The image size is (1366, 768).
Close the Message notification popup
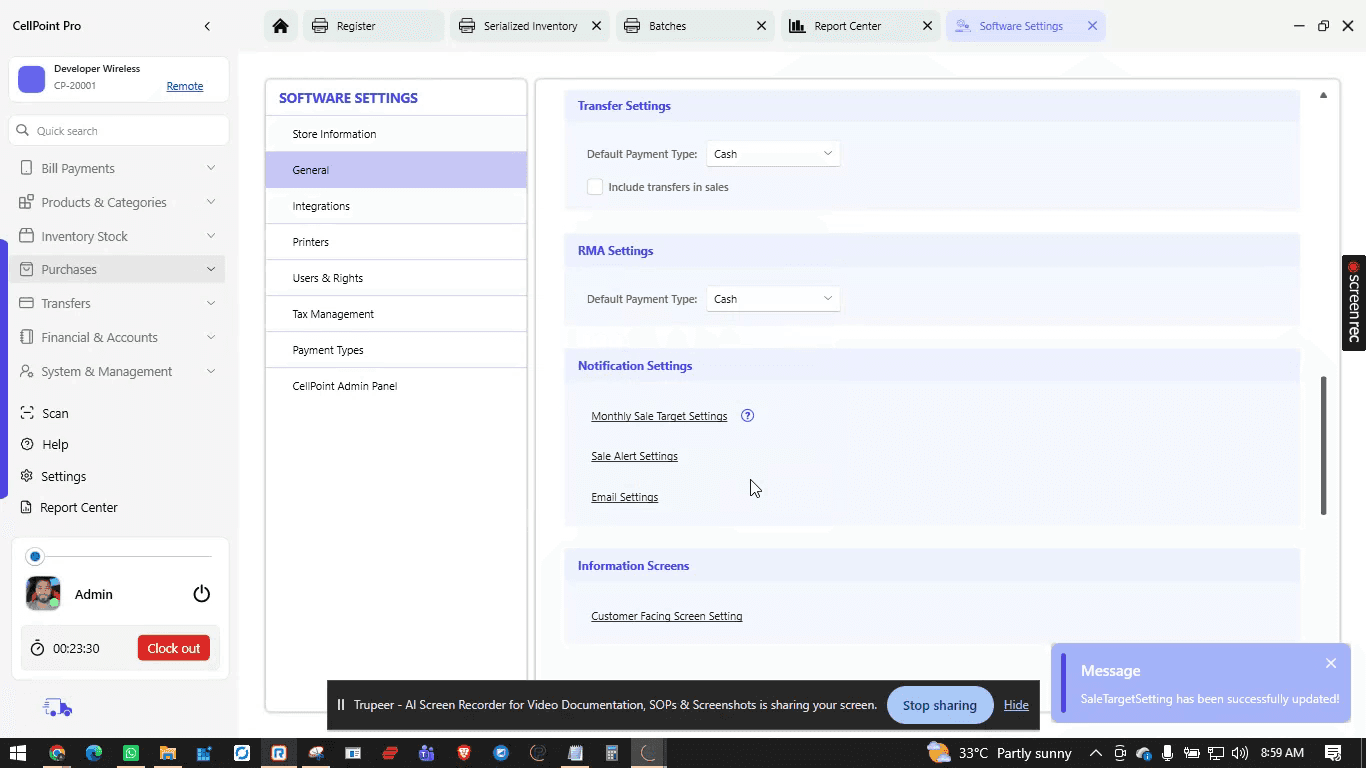pyautogui.click(x=1331, y=663)
